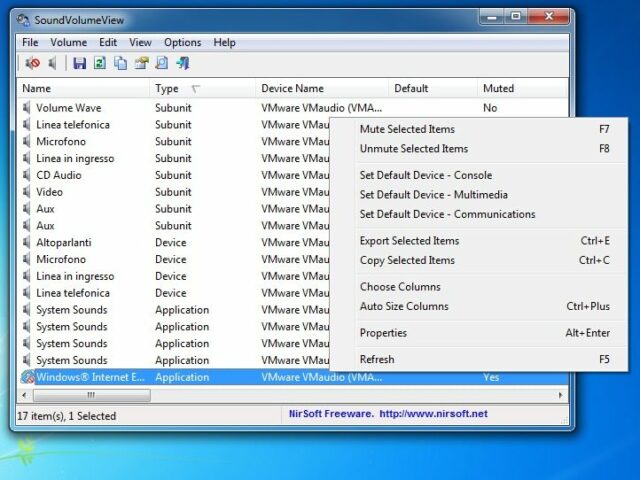Click the Mute toolbar icon
640x480 pixels.
[32, 64]
